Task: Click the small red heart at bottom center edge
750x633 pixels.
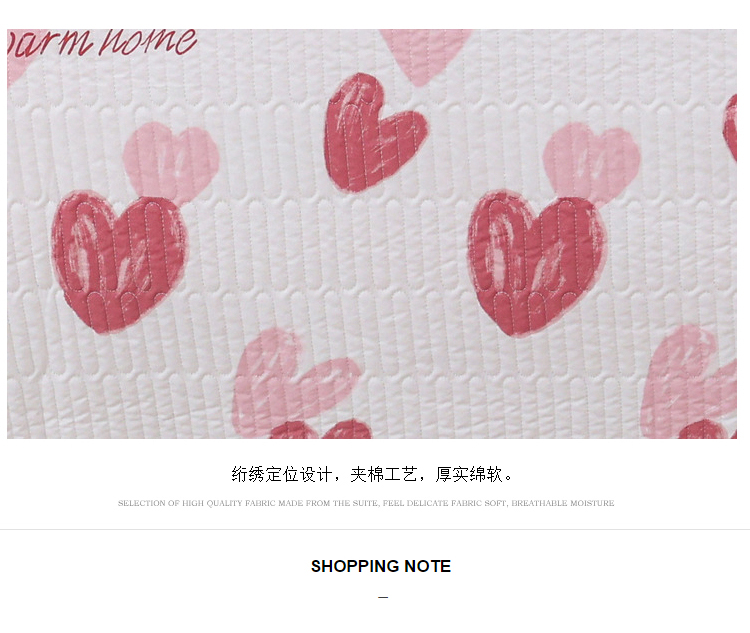Action: tap(320, 429)
